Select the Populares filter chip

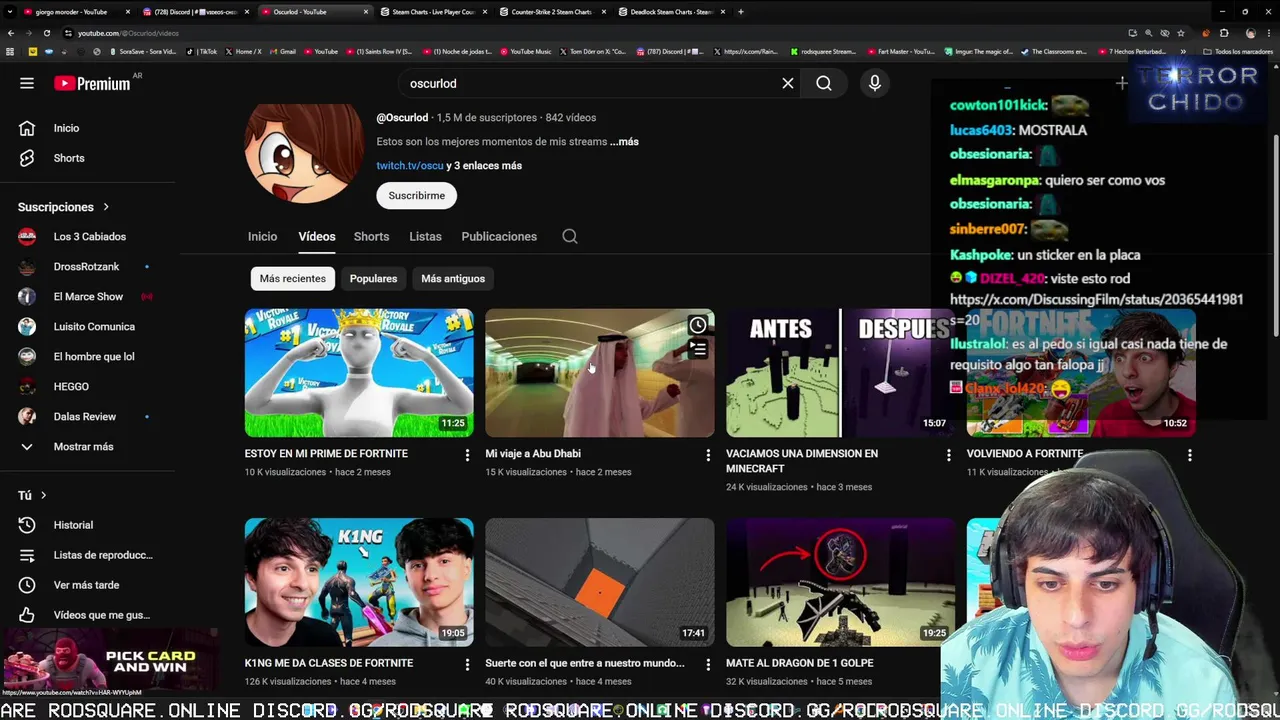373,279
